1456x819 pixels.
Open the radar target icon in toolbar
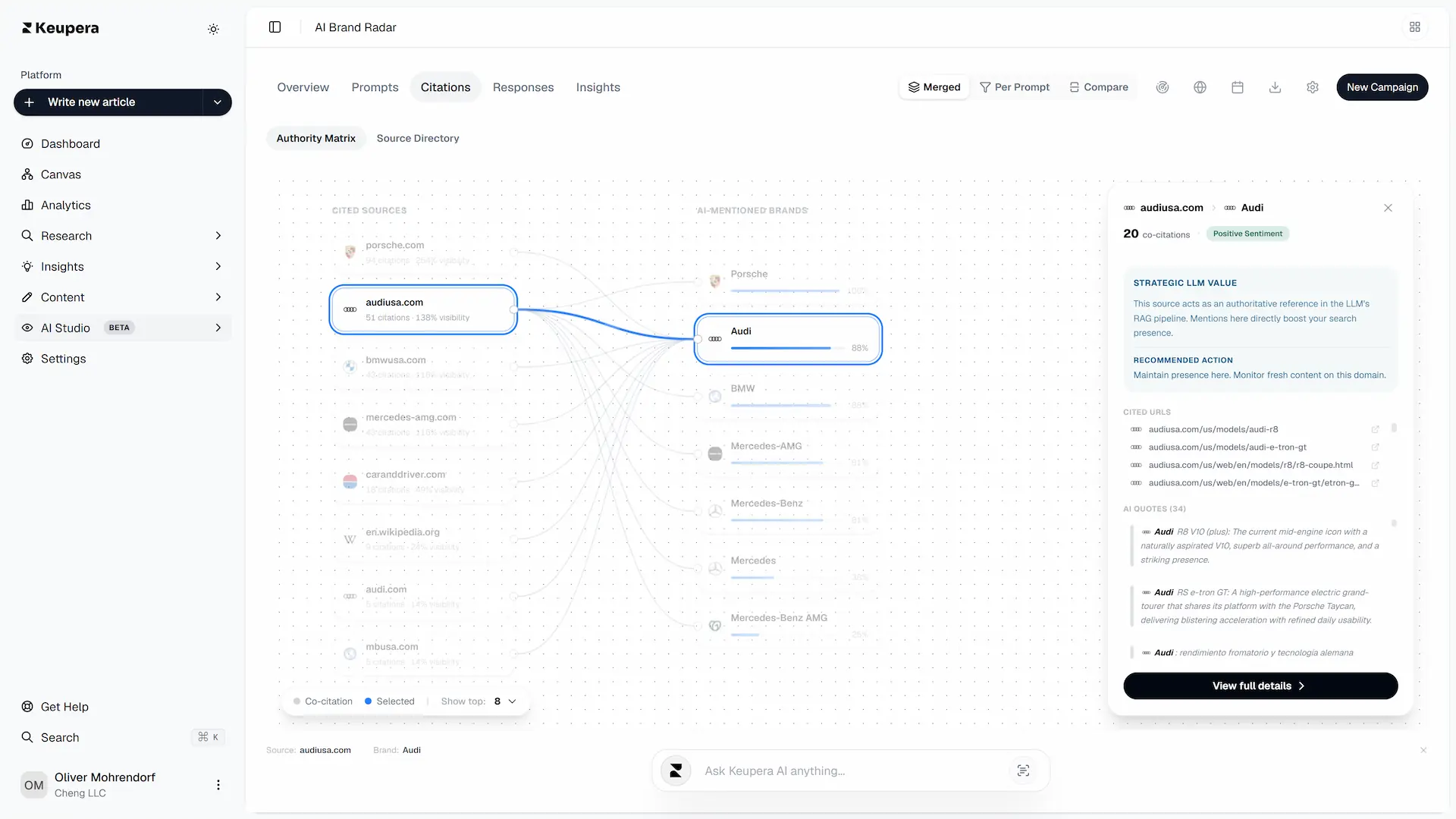(x=1162, y=87)
